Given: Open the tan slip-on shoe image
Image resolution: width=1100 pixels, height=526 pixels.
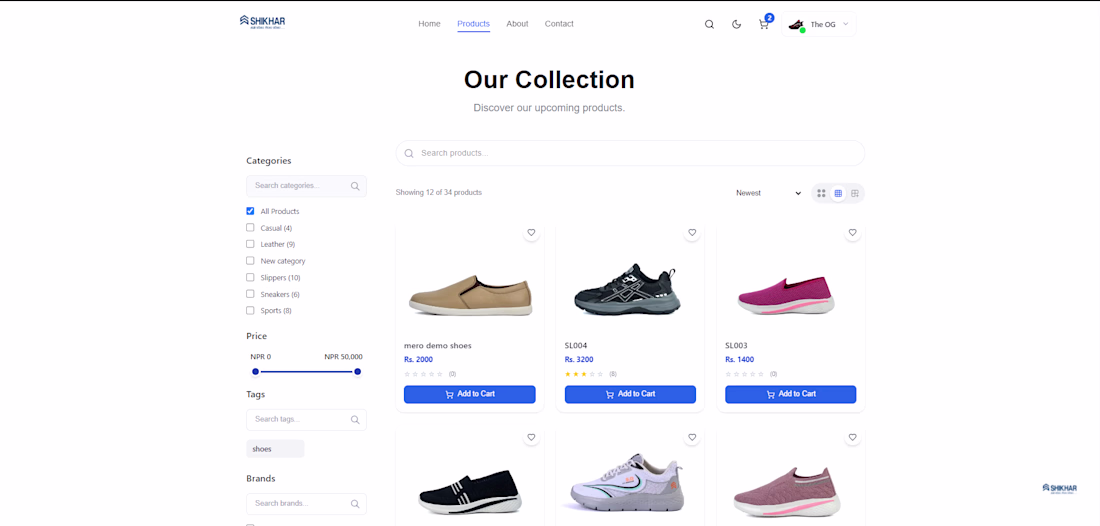Looking at the screenshot, I should 469,296.
